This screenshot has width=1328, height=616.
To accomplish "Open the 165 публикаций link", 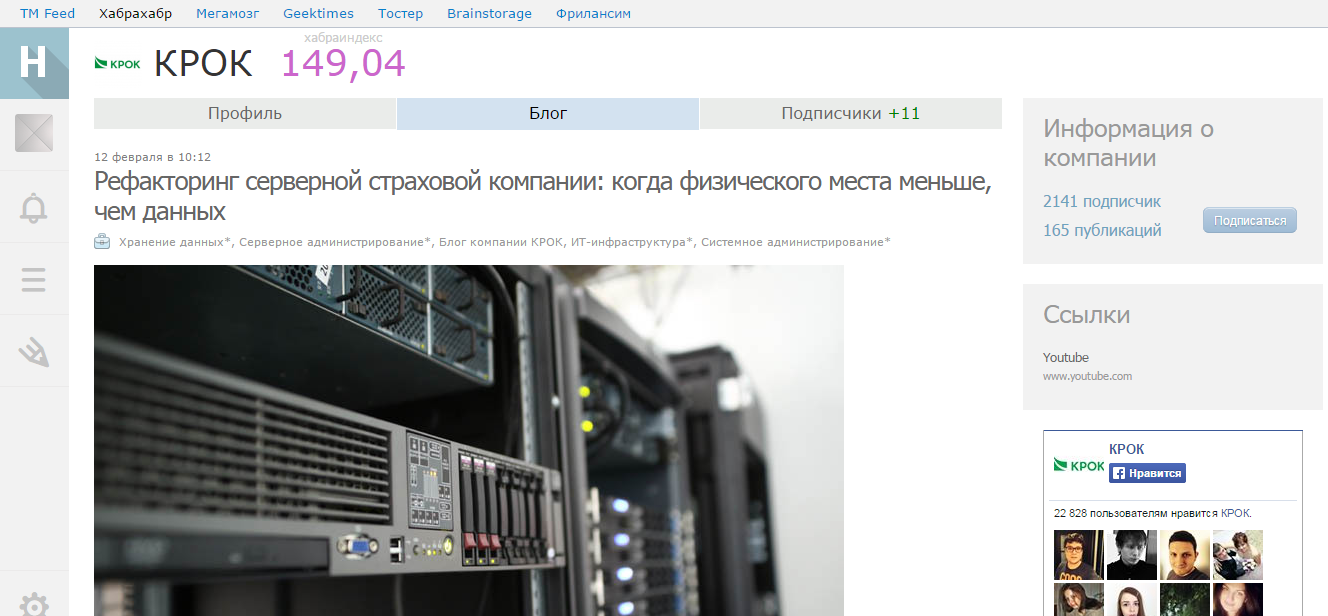I will tap(1102, 230).
